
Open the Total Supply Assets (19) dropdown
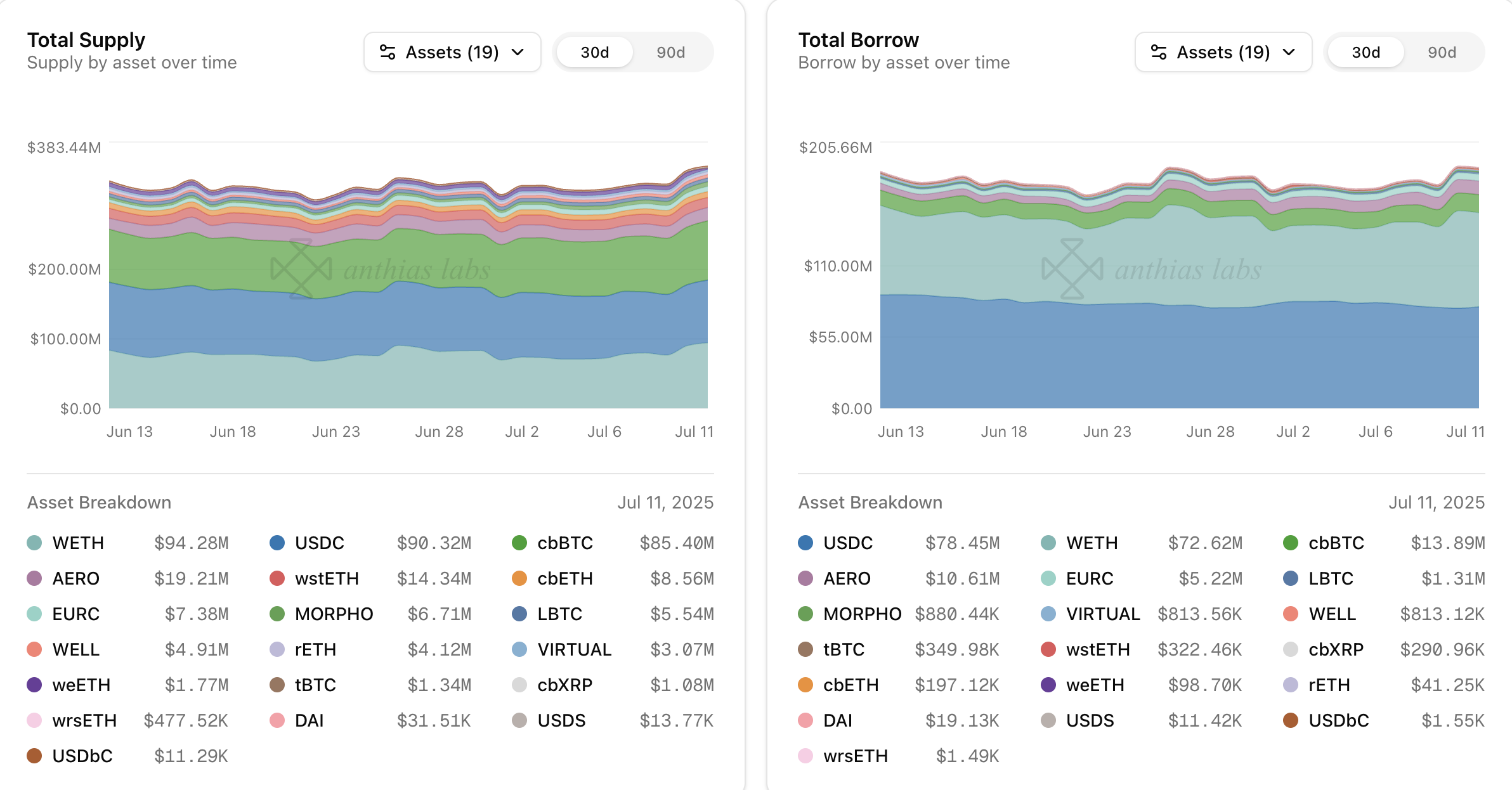[452, 52]
